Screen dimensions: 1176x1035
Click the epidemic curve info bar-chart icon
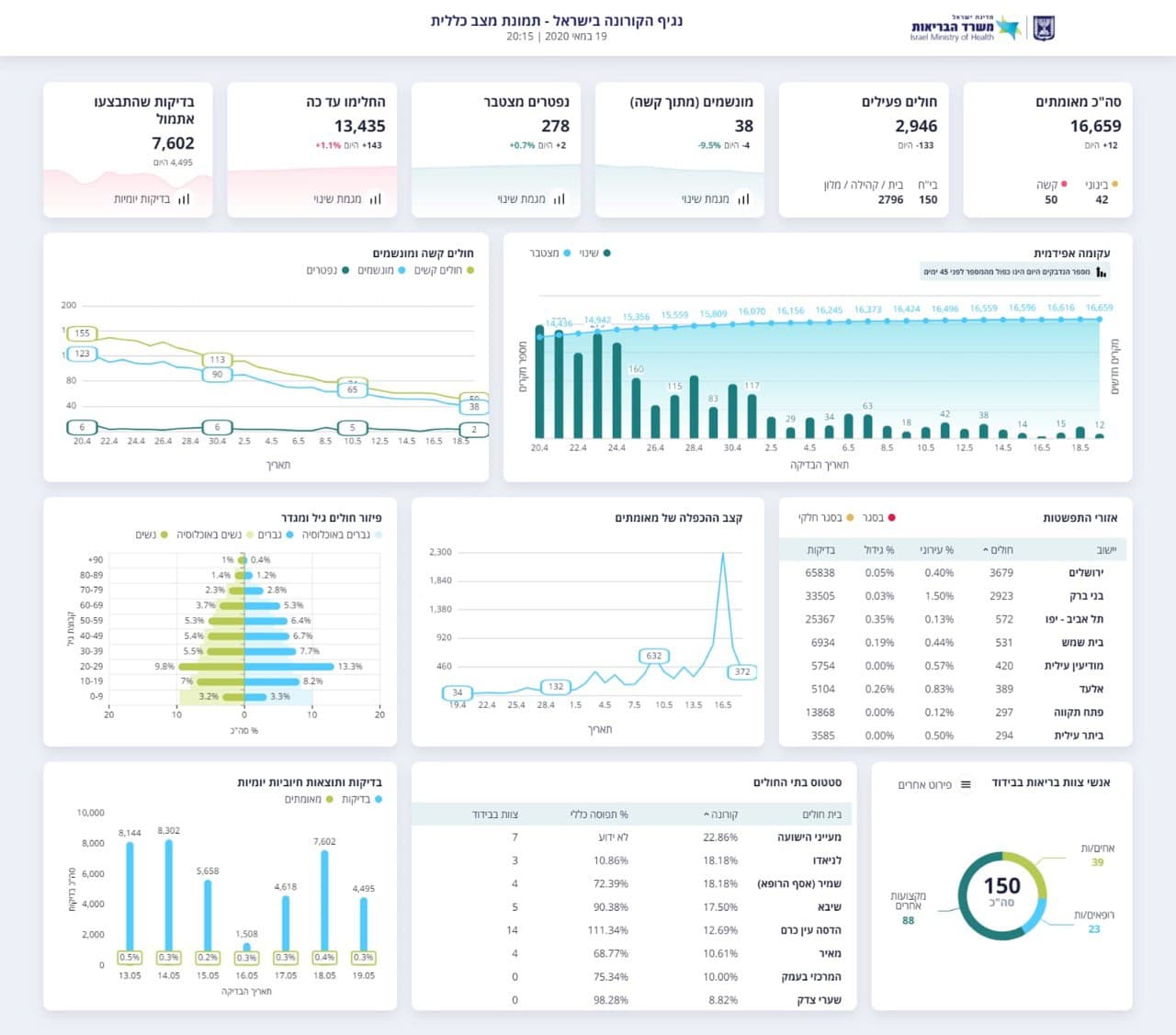pos(1102,272)
